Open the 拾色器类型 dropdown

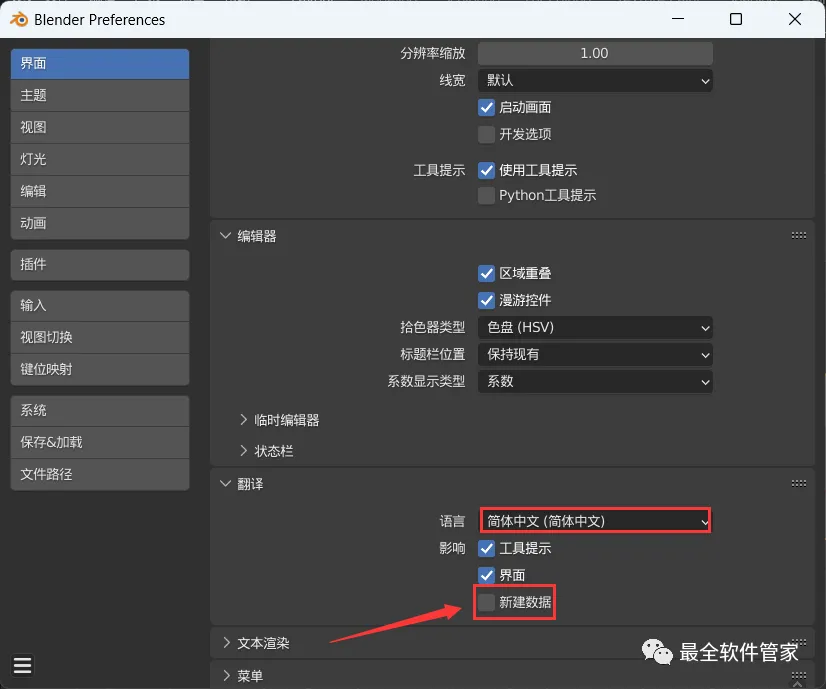tap(595, 328)
